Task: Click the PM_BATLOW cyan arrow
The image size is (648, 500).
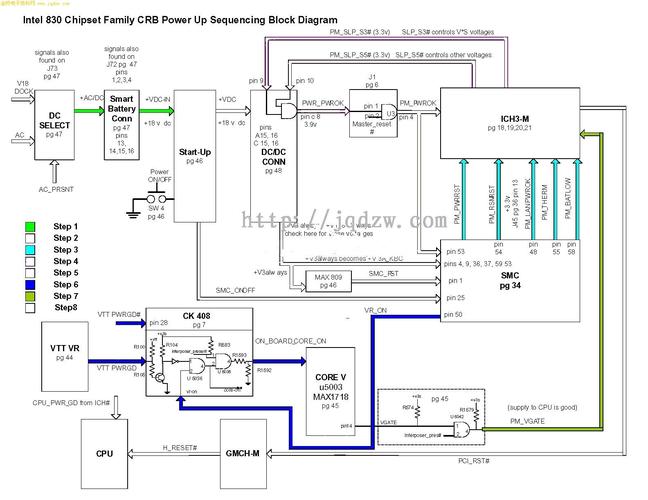Action: click(x=578, y=199)
